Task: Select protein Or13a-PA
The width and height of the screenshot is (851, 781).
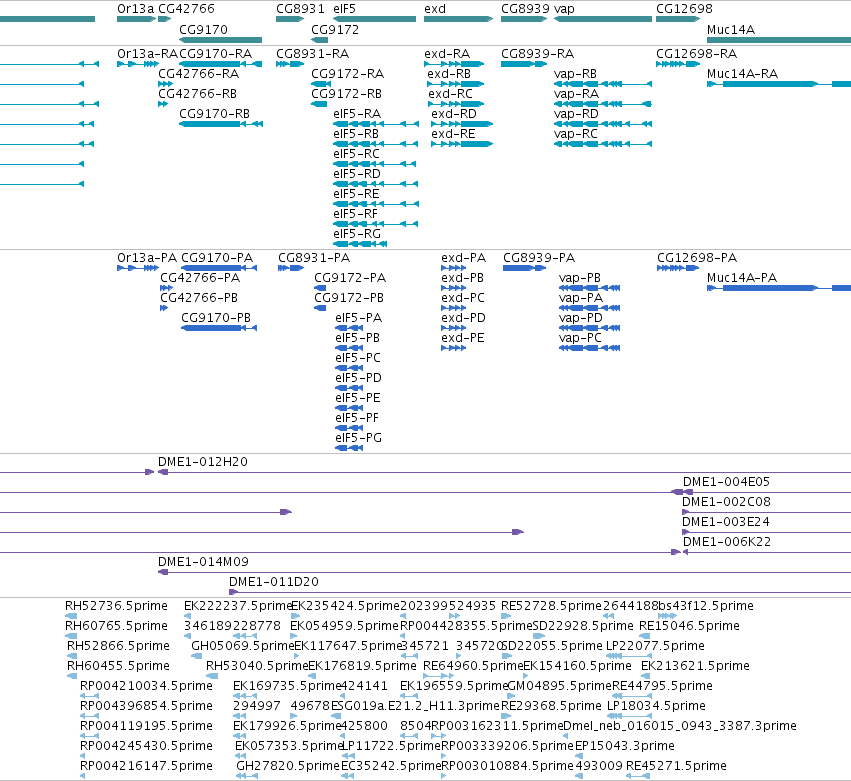Action: point(138,268)
